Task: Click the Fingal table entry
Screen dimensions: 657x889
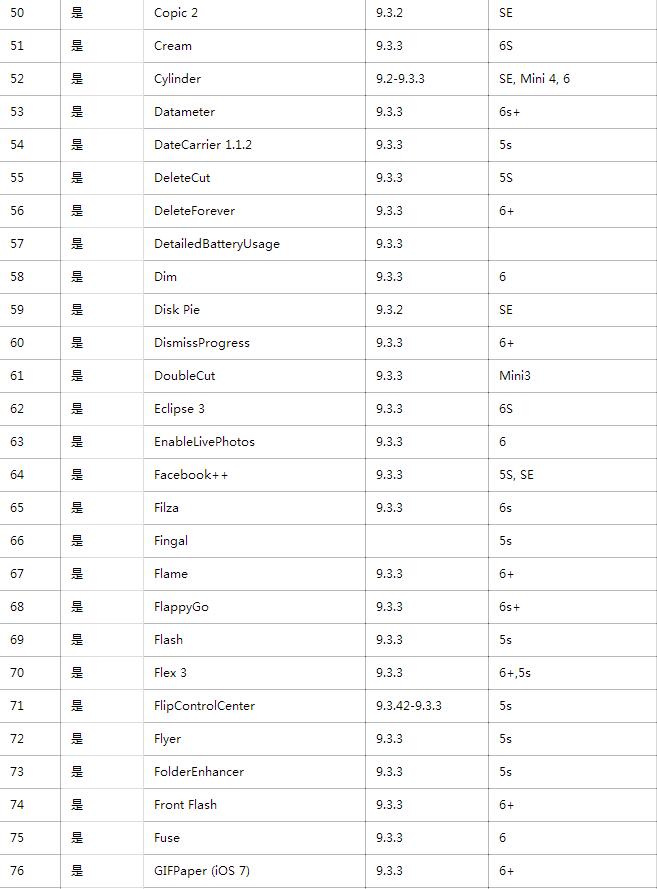Action: (x=171, y=541)
